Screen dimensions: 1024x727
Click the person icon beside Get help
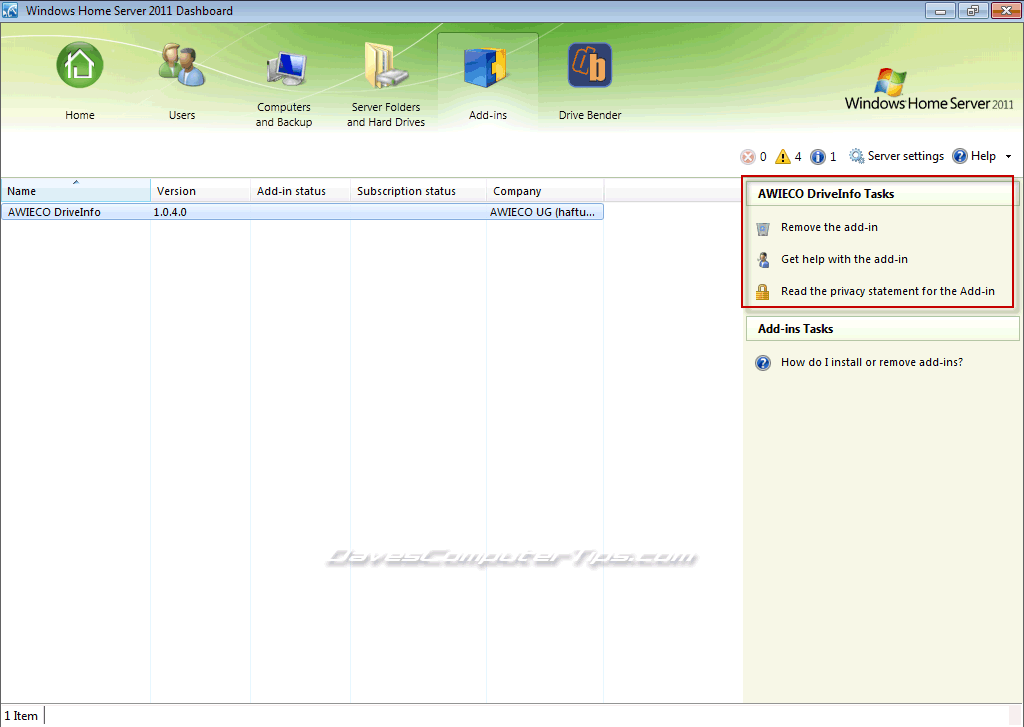763,260
